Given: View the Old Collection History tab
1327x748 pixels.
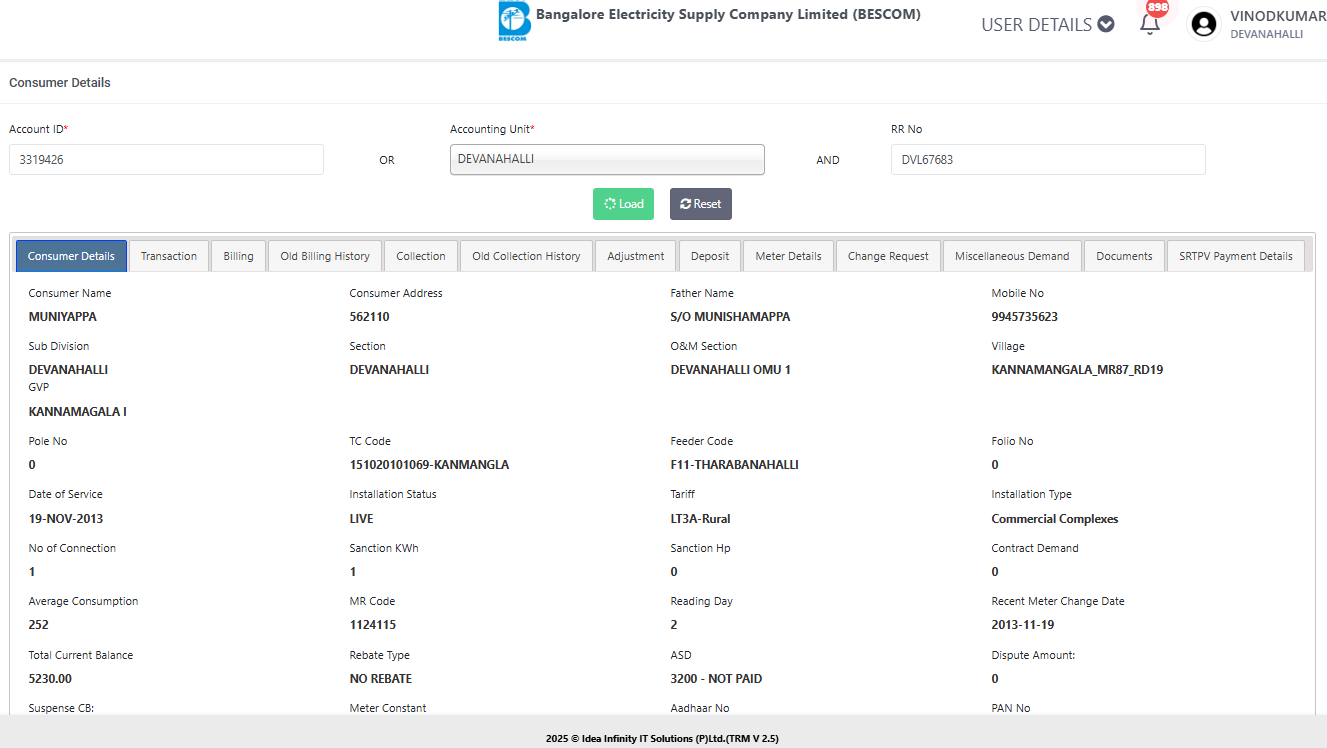Looking at the screenshot, I should click(x=526, y=256).
